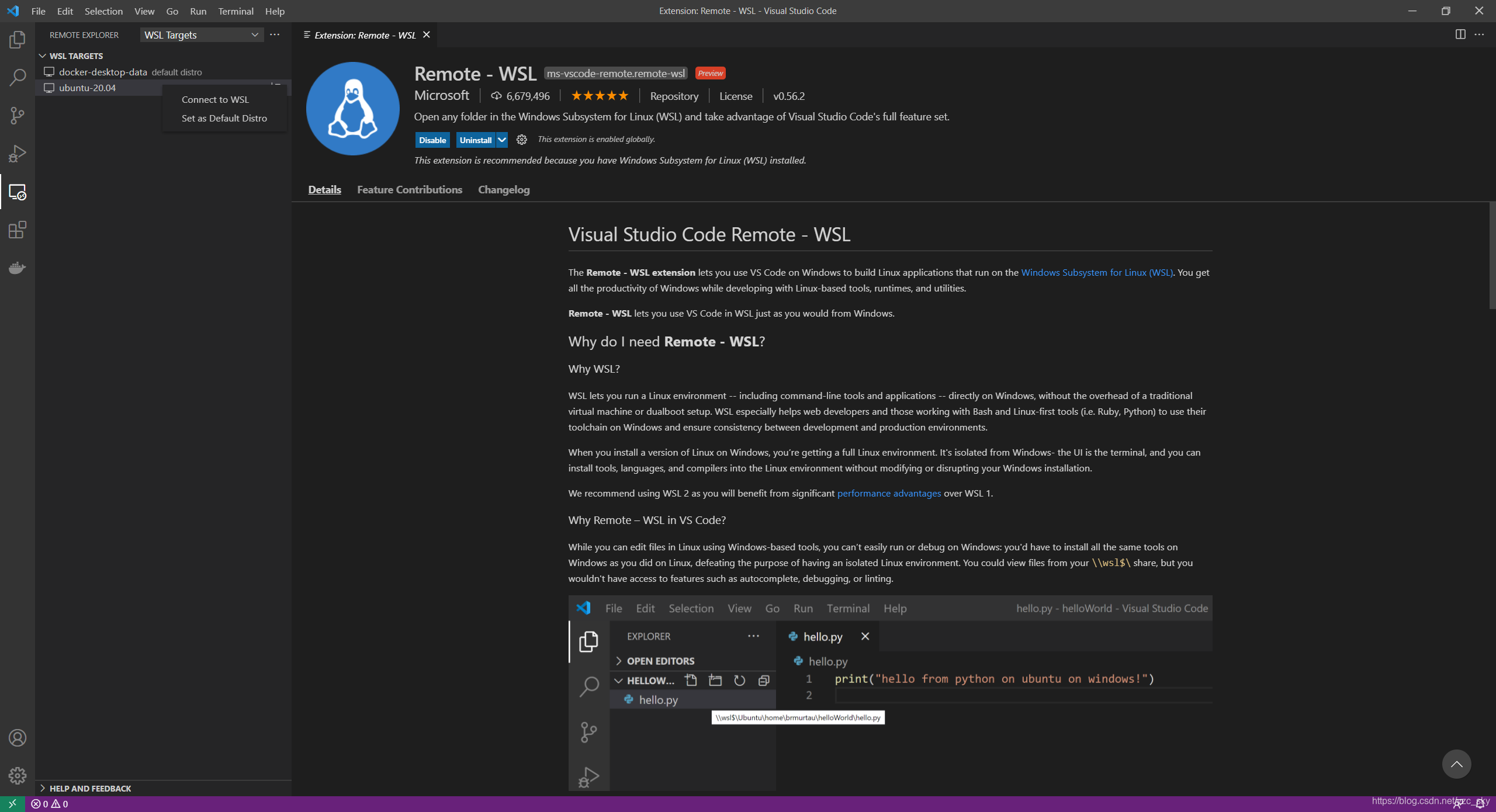
Task: Click the ms-vscode-remote.remote-wsl identifier
Action: pyautogui.click(x=616, y=74)
